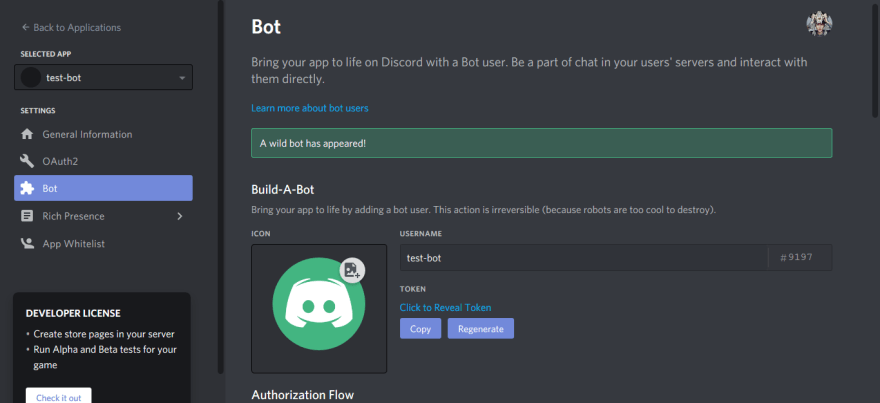Click the back arrow beside Back to Applications
Screen dimensions: 880x403
(25, 27)
